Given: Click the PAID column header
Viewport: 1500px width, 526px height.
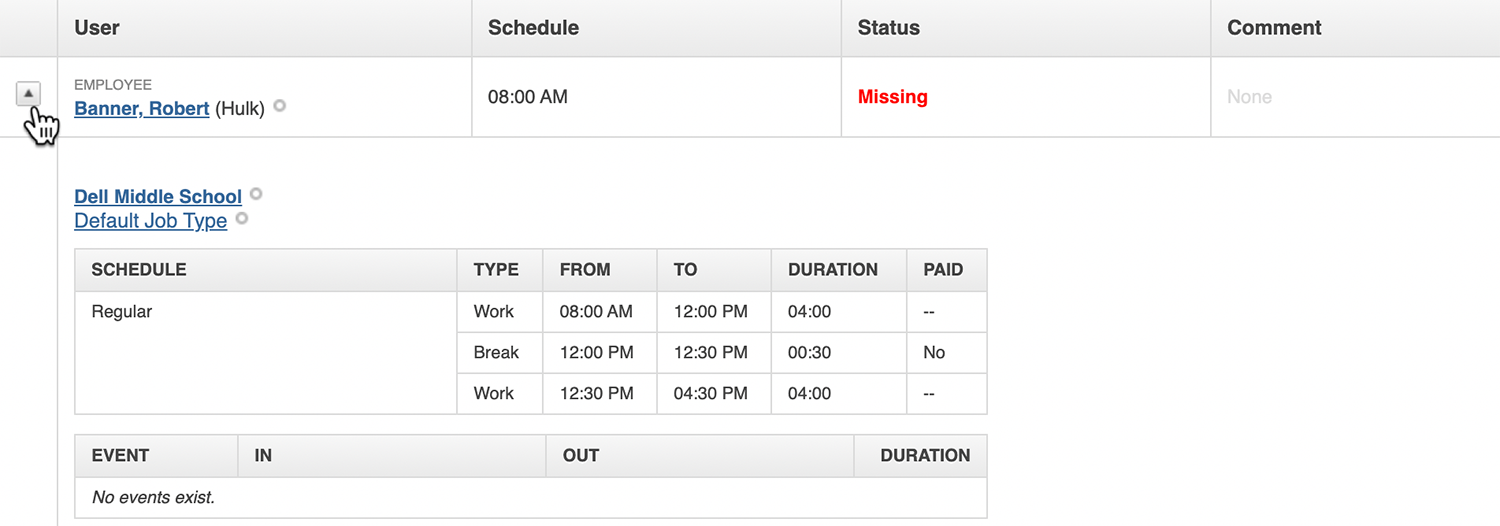Looking at the screenshot, I should 943,270.
